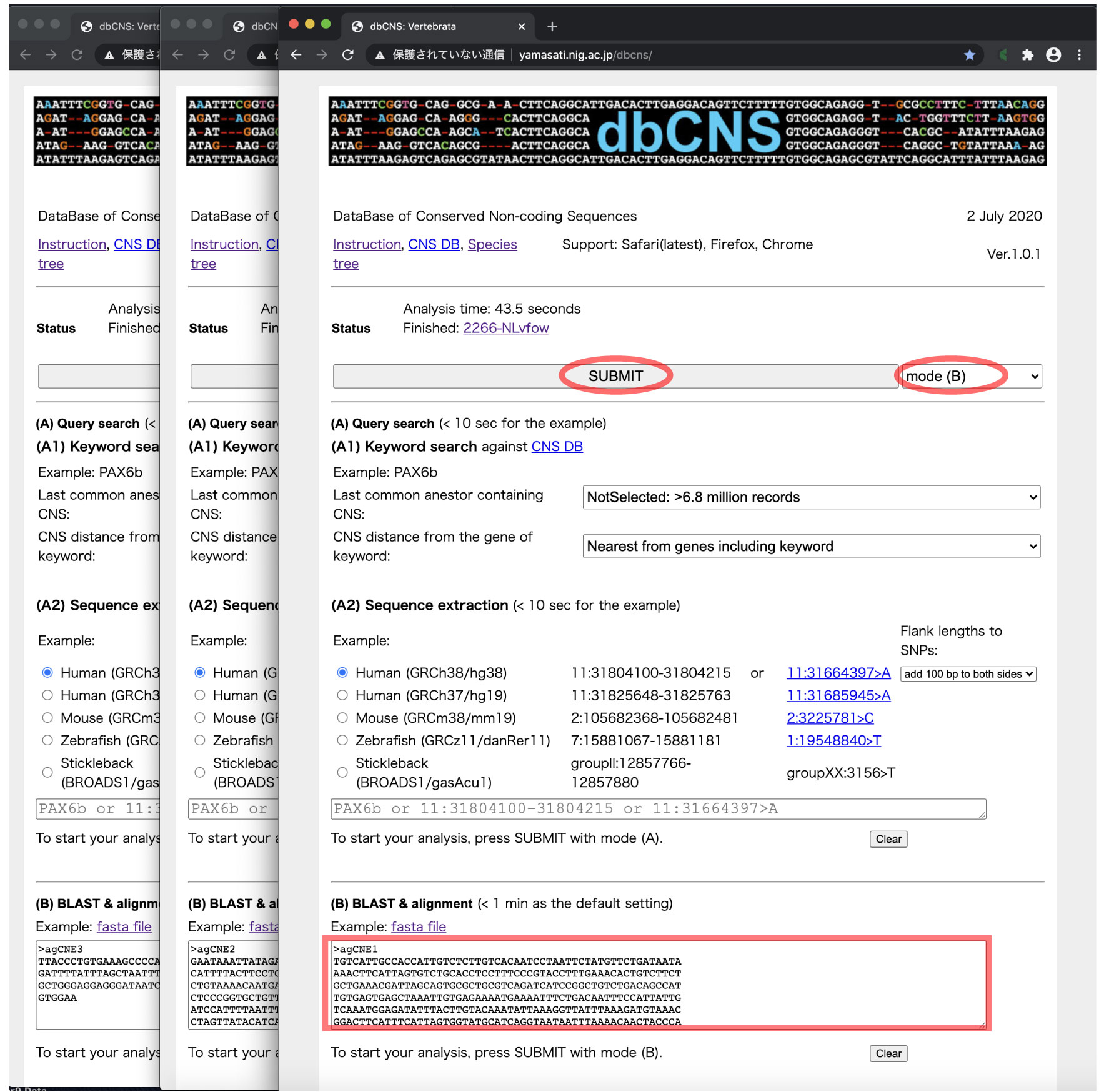Open the Chrome three-dot menu
Image resolution: width=1104 pixels, height=1092 pixels.
[x=1079, y=55]
